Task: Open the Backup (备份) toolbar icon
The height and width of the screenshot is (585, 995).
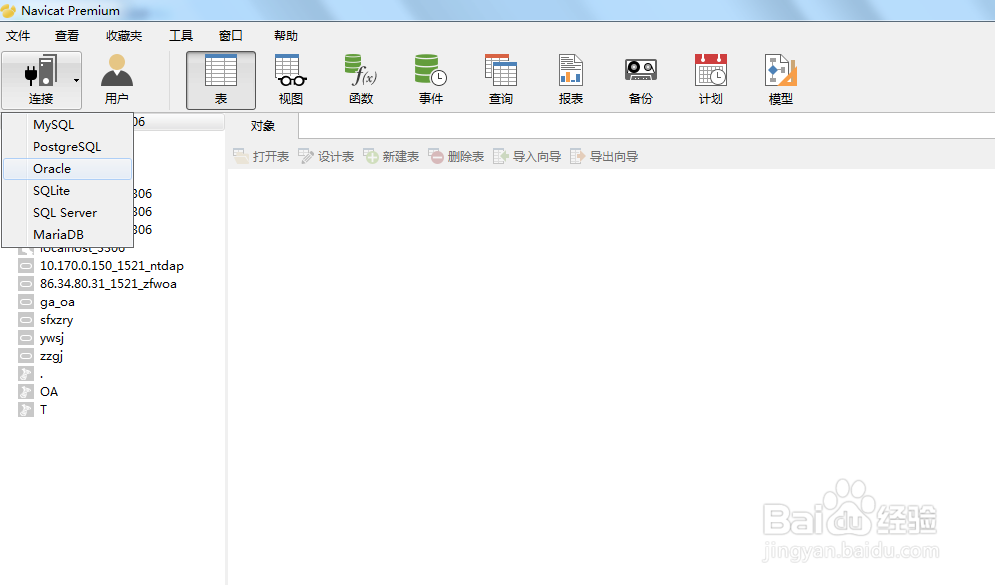Action: 641,80
